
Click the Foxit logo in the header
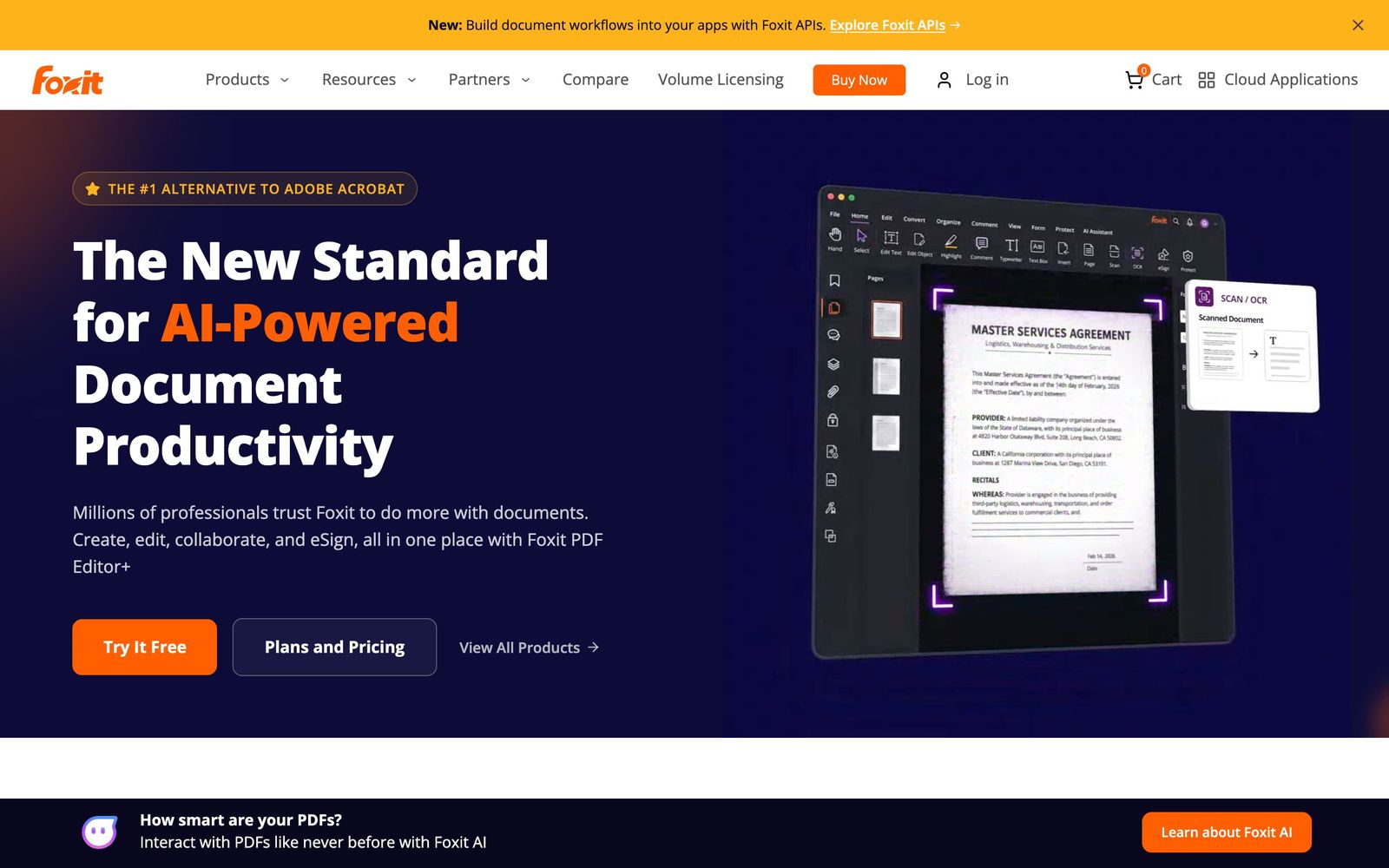click(68, 80)
